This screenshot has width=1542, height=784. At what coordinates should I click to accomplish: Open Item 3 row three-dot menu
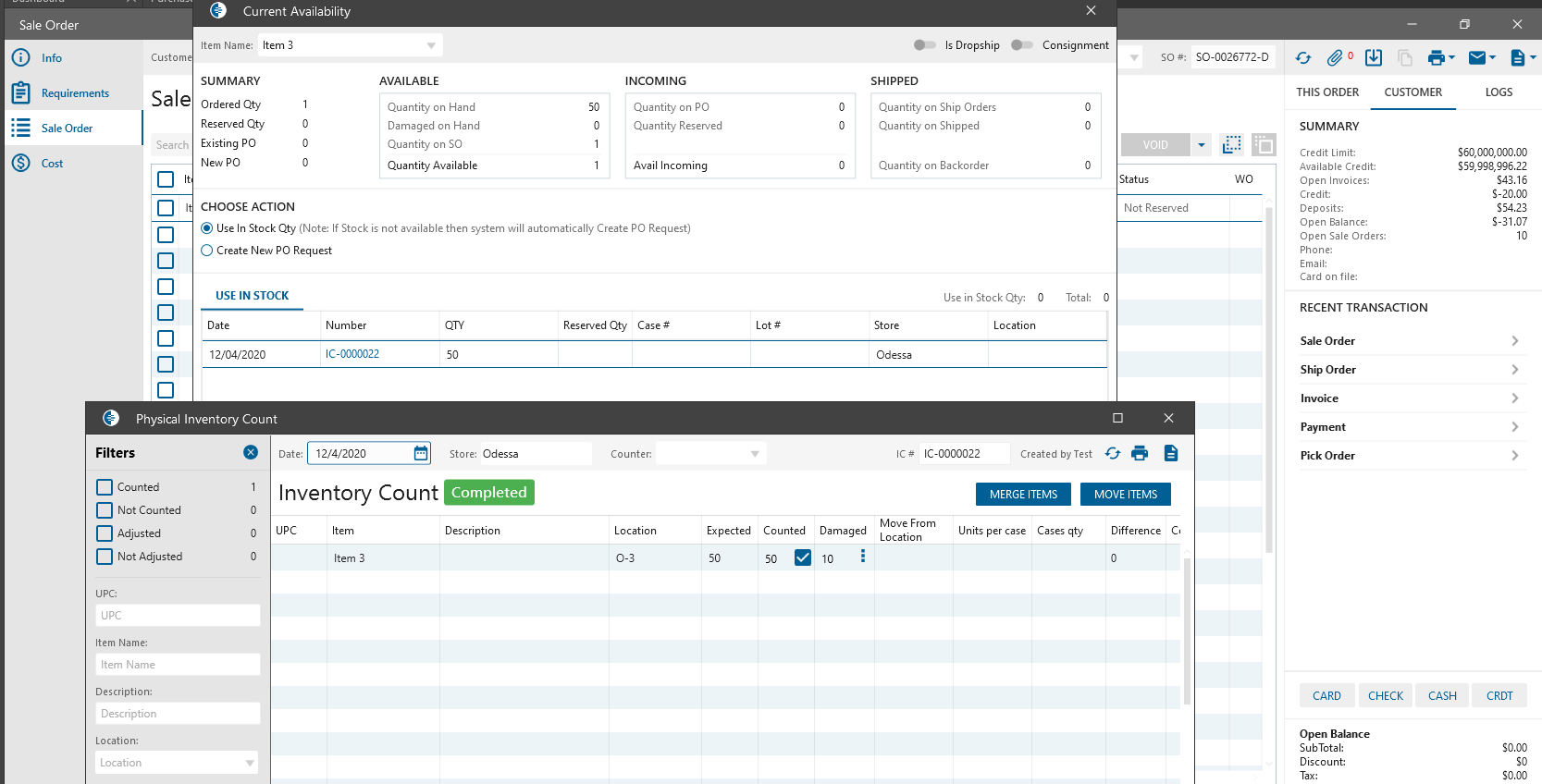(863, 557)
